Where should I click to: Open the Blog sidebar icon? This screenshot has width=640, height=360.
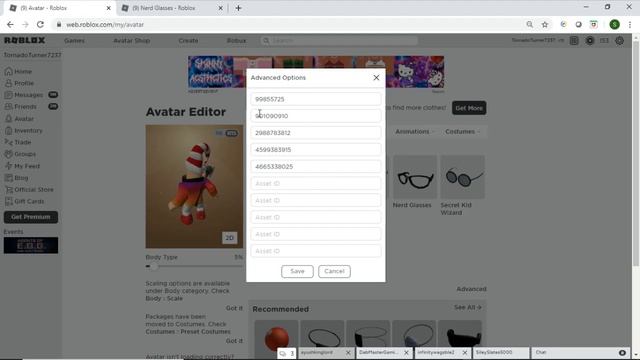[8, 178]
